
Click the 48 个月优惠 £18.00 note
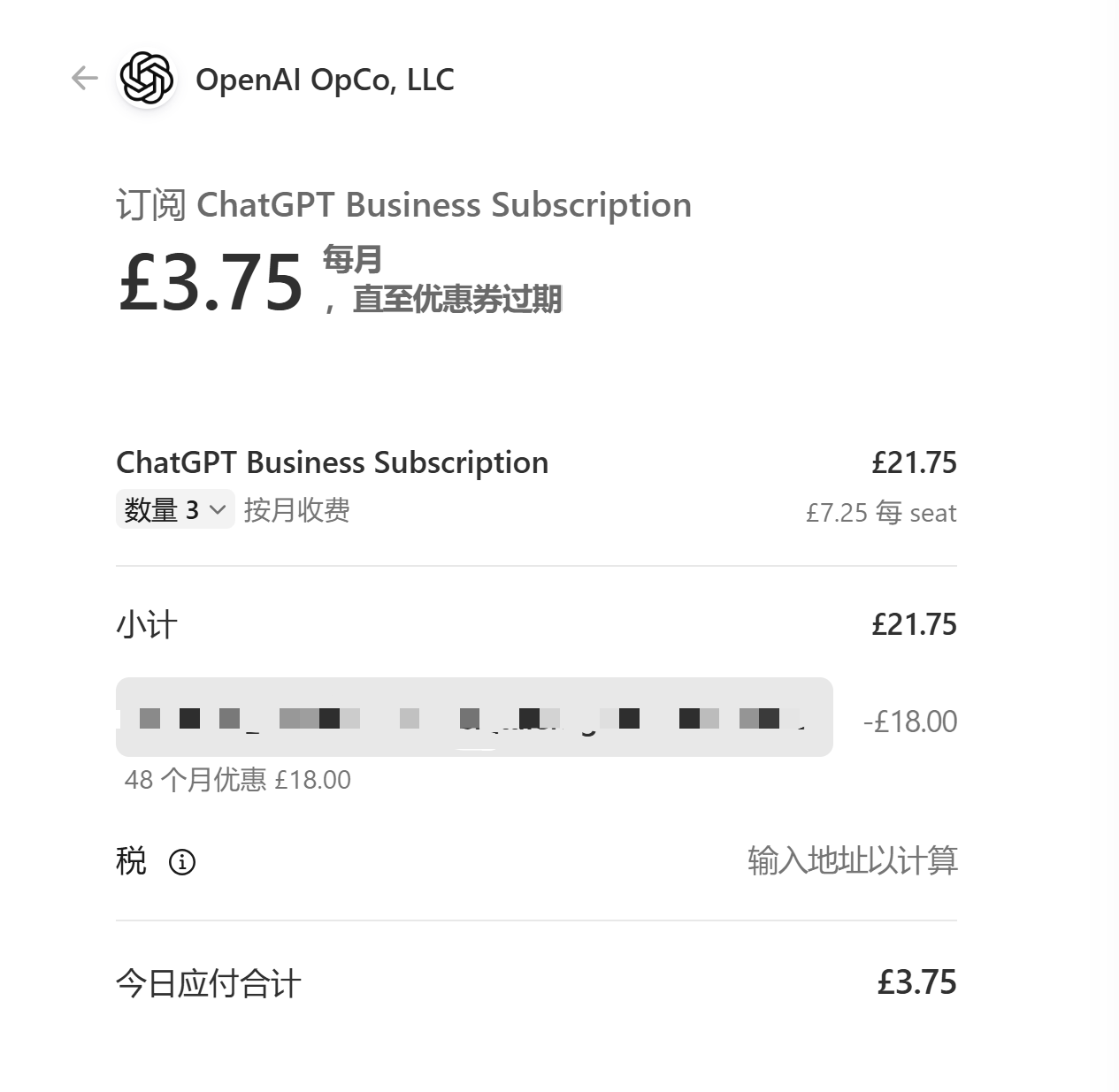238,780
